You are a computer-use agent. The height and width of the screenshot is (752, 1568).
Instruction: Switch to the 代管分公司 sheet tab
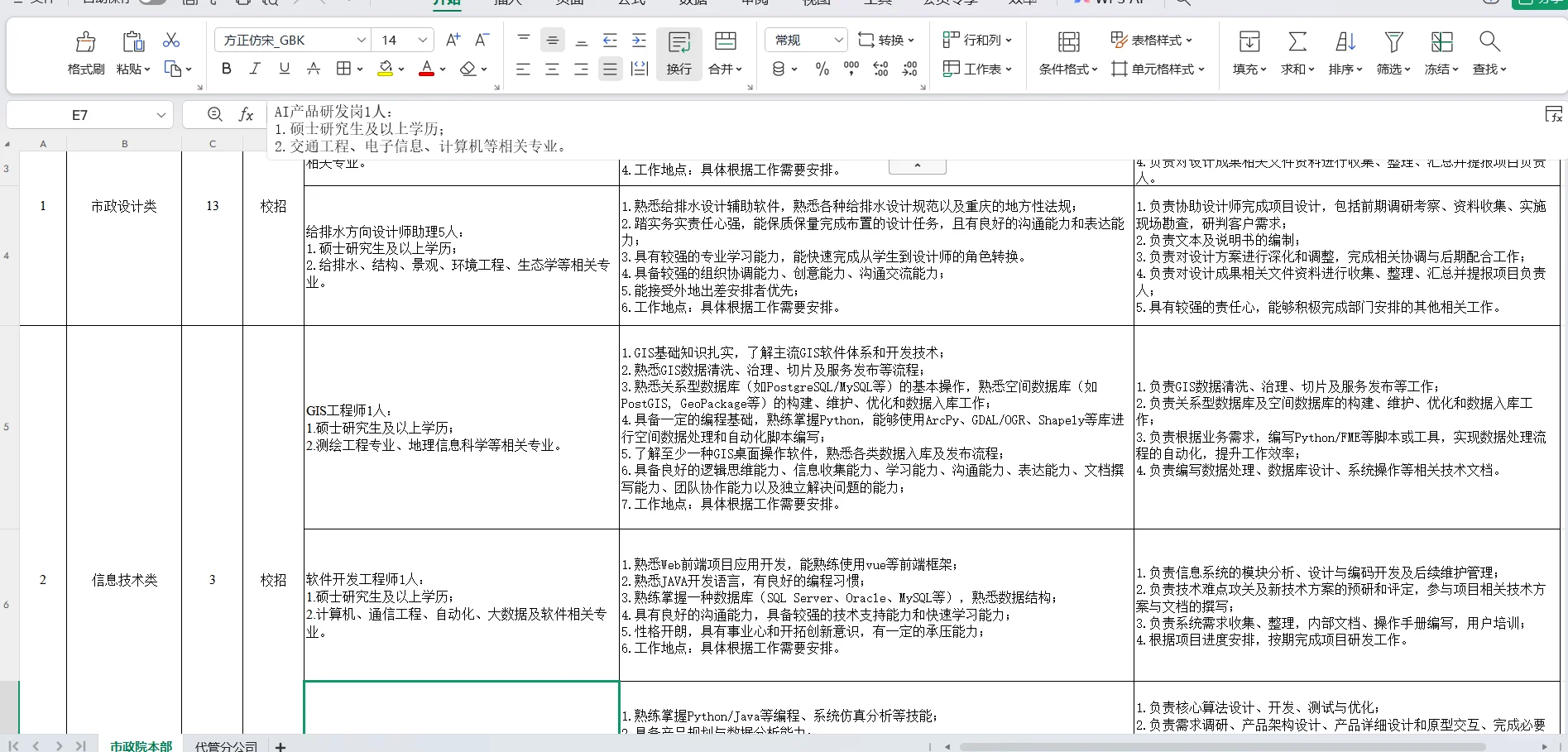[x=226, y=745]
